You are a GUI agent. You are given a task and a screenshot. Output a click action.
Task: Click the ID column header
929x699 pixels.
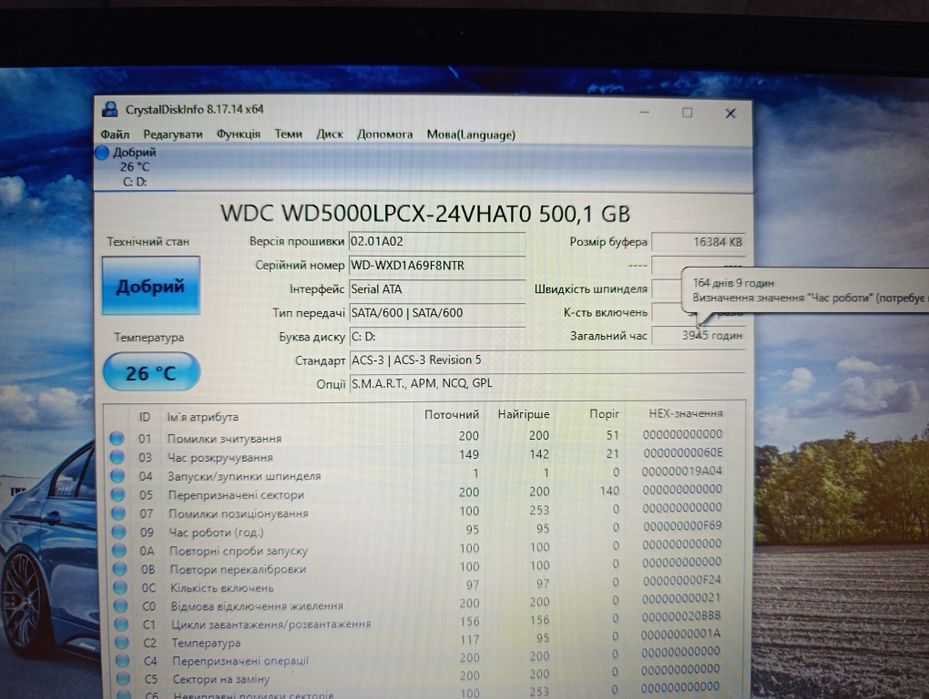145,417
